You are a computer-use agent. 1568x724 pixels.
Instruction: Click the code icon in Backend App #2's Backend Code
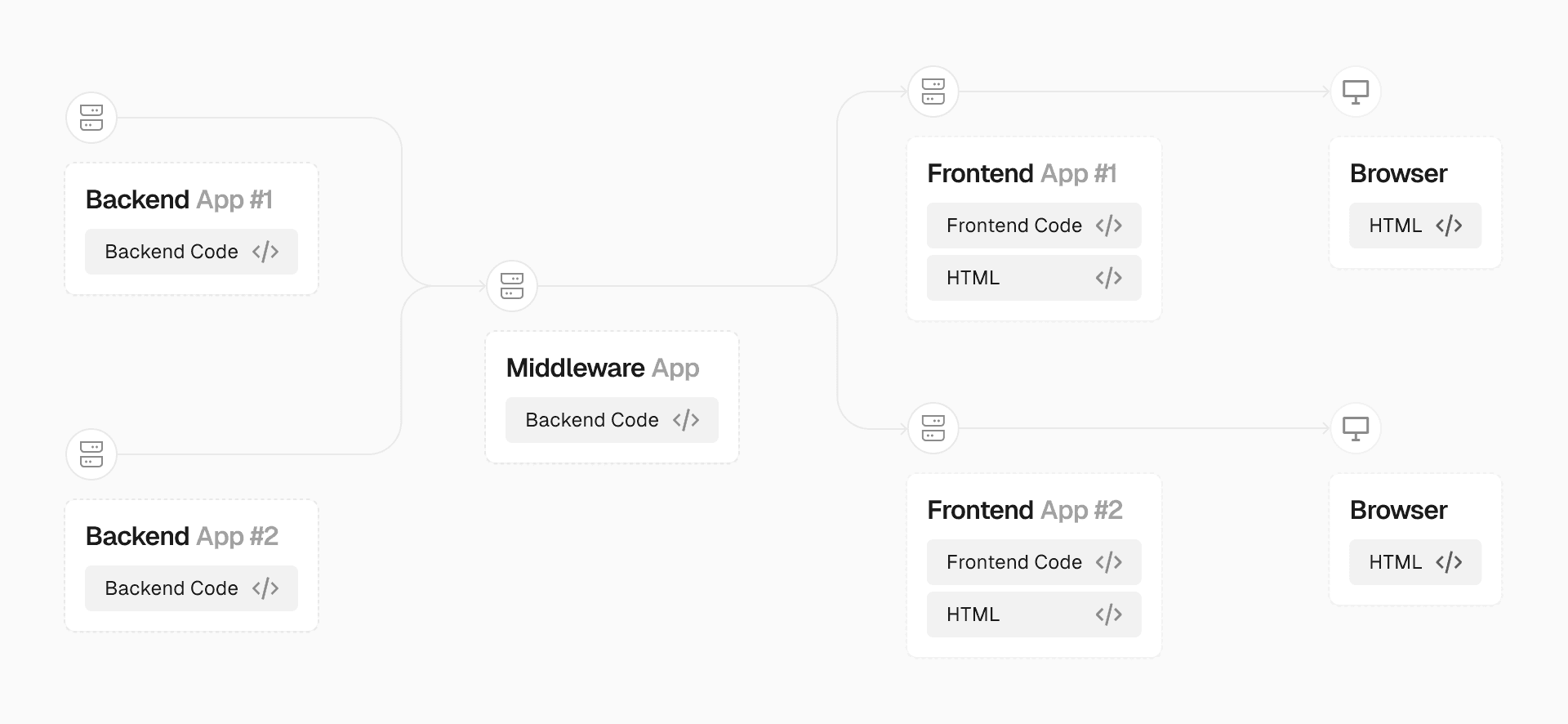(265, 588)
